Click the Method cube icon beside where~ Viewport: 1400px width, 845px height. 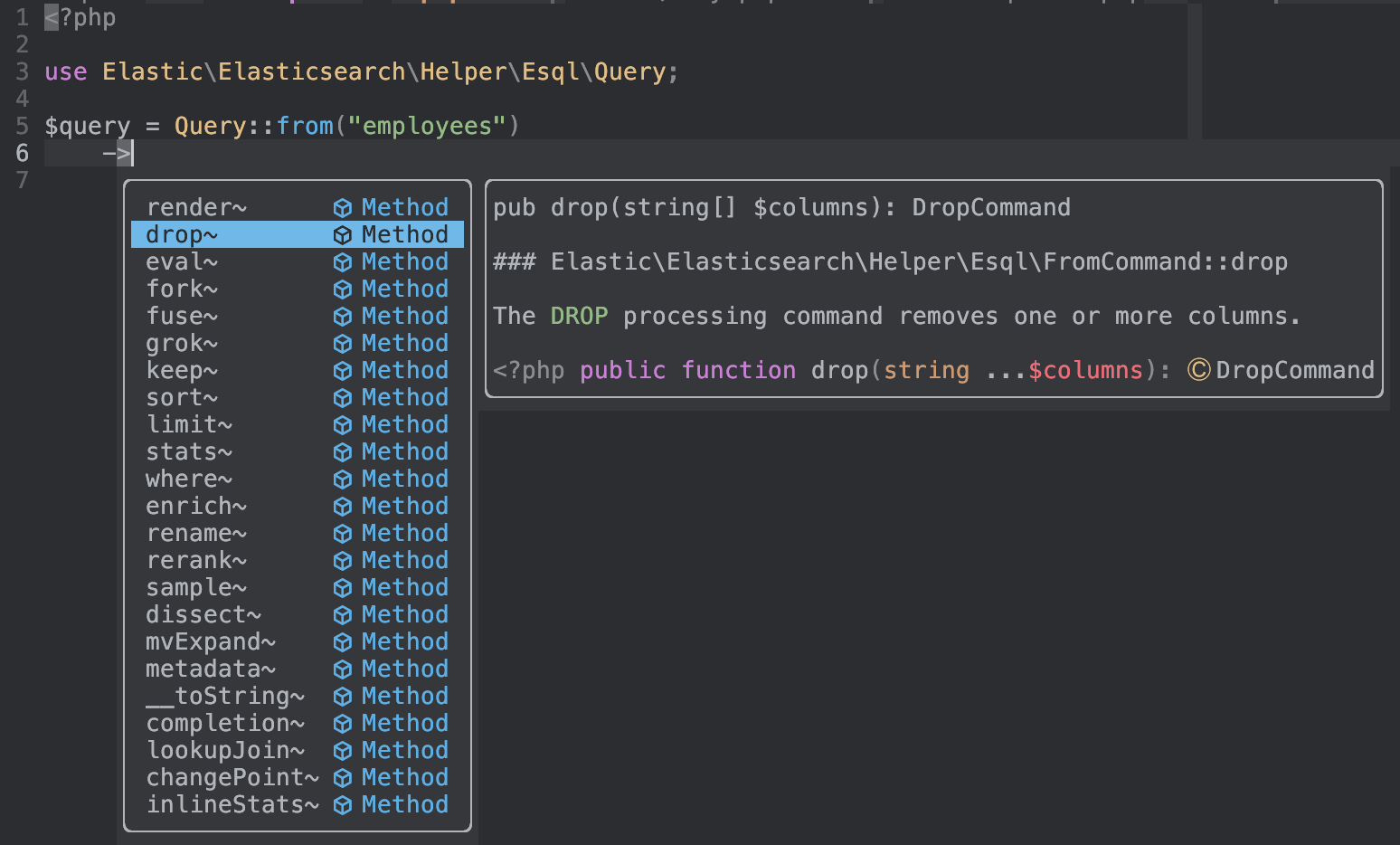point(344,479)
